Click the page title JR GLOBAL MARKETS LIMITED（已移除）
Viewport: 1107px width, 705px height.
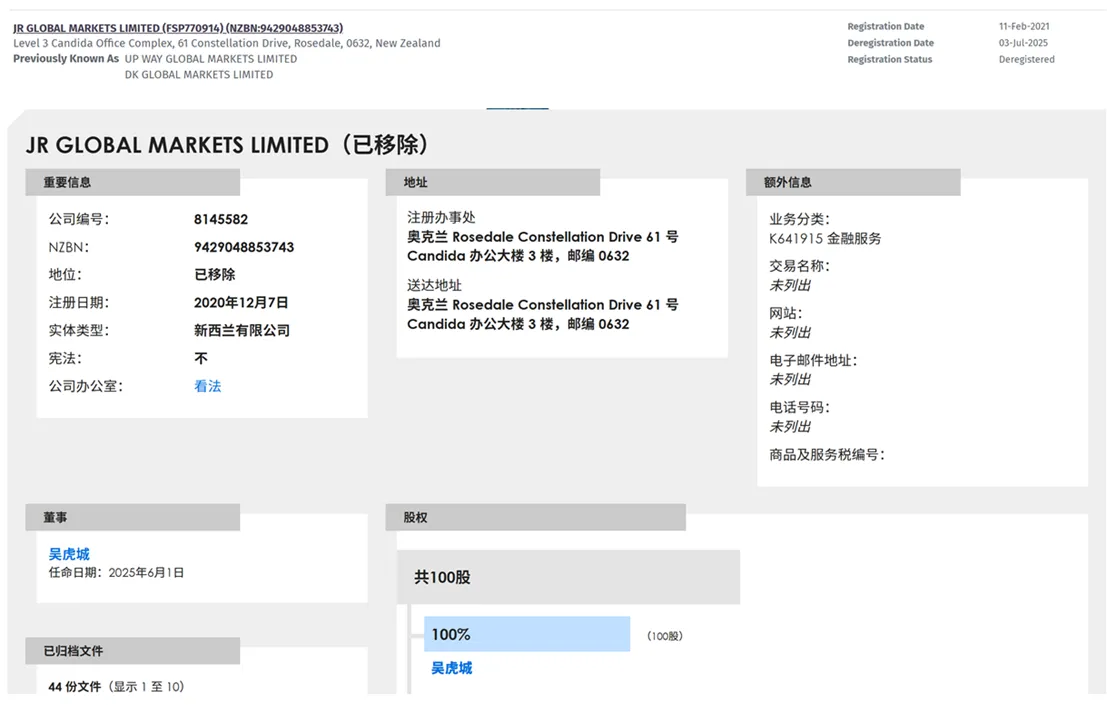click(227, 145)
